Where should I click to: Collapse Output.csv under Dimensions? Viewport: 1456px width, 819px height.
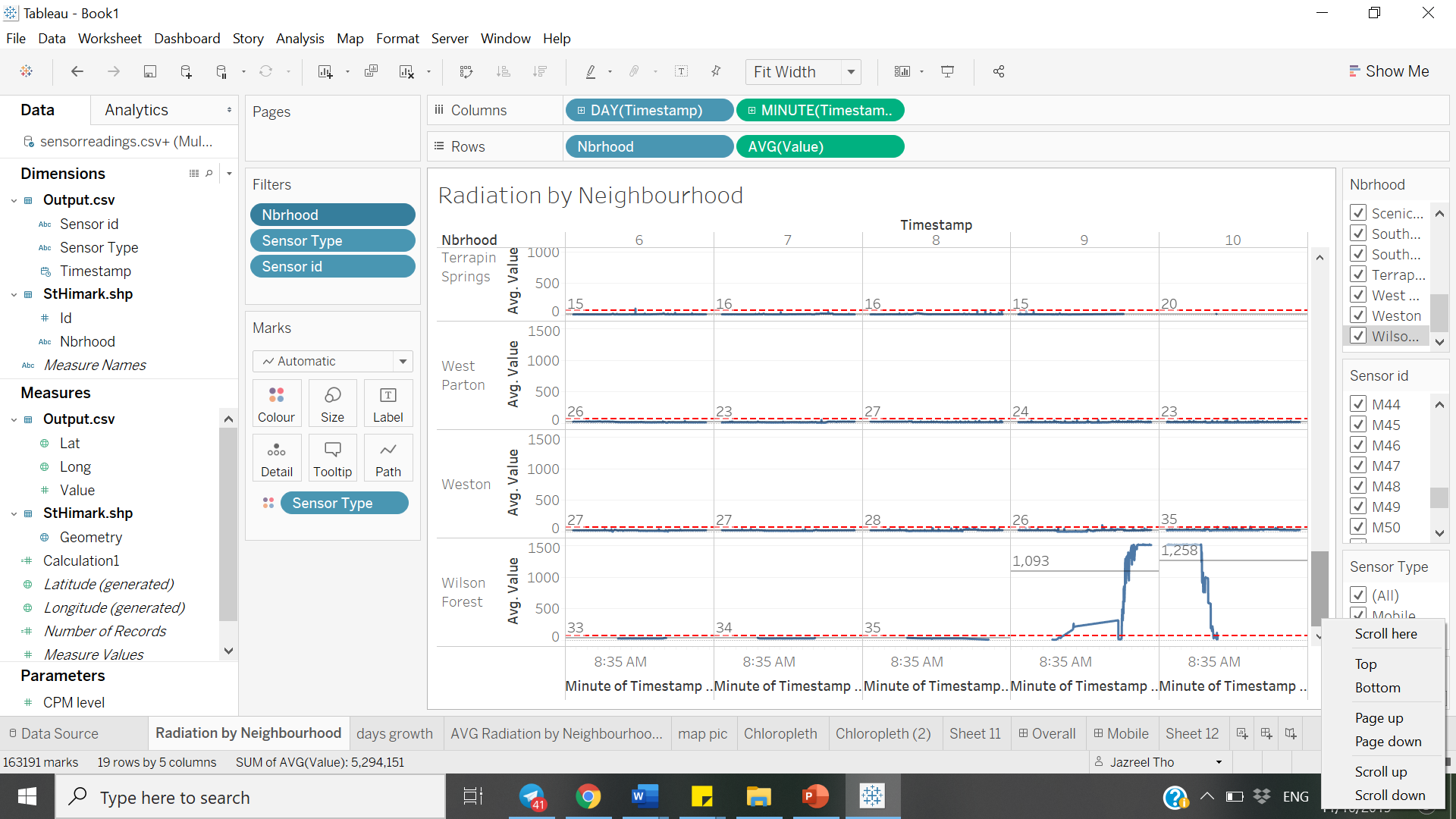point(14,200)
